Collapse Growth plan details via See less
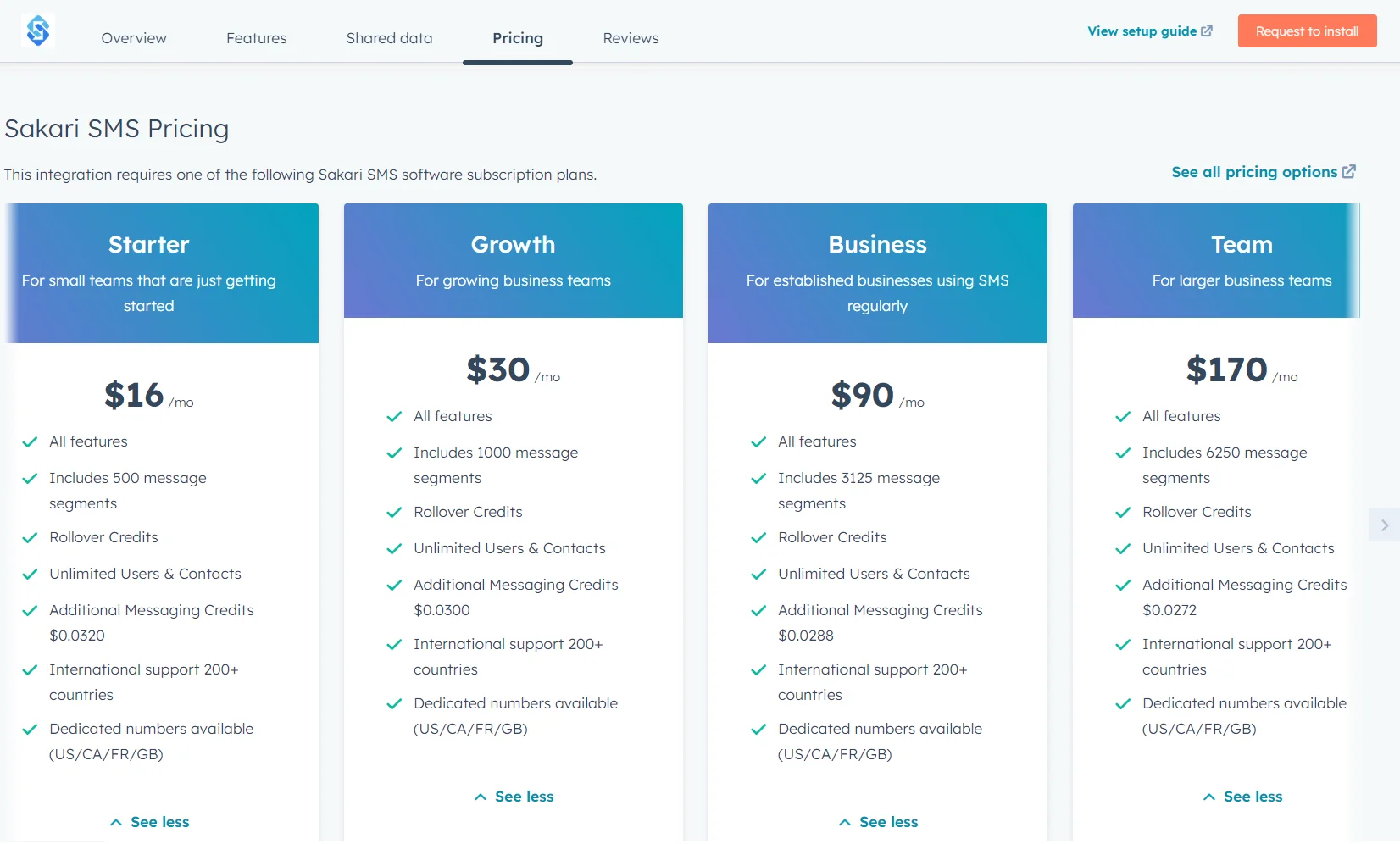Screen dimensions: 1400x844 coord(513,796)
